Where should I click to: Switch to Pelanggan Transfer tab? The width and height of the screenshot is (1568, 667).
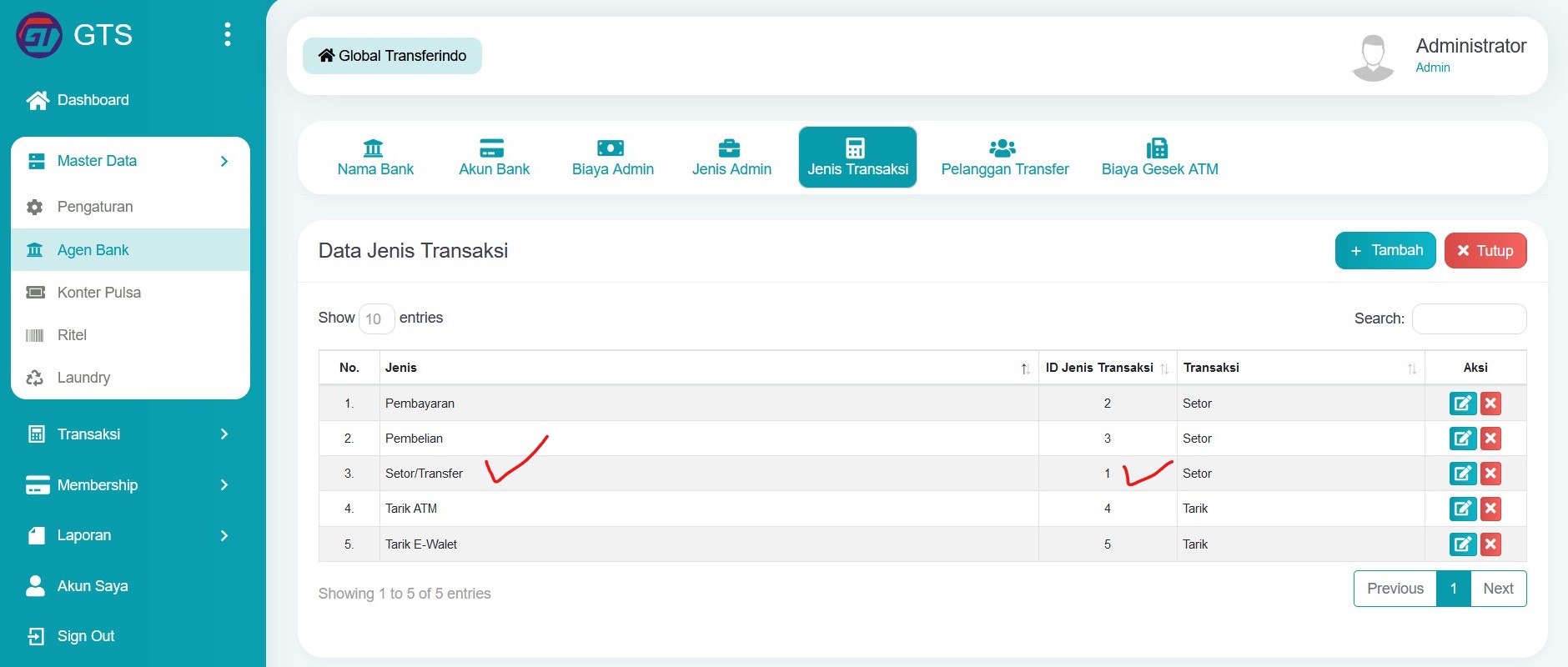[x=1004, y=158]
